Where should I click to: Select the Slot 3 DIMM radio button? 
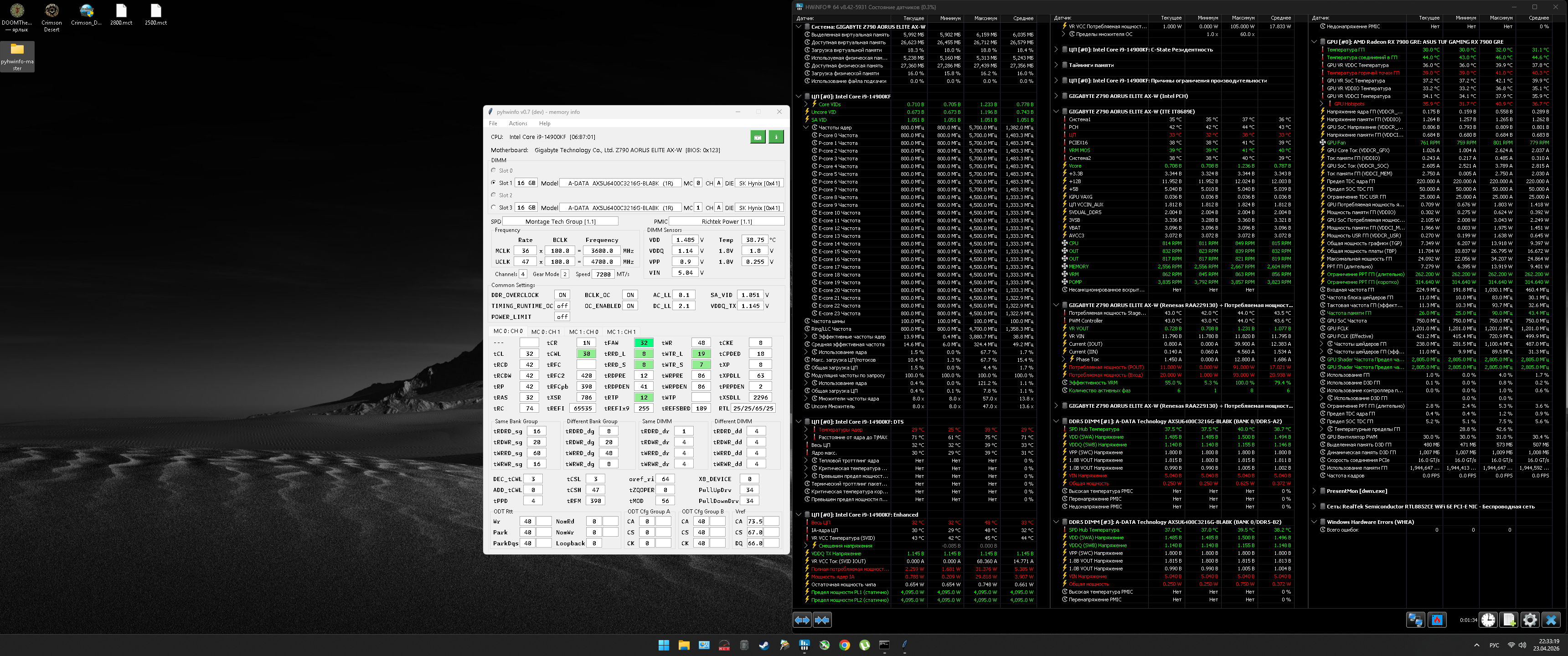tap(494, 207)
